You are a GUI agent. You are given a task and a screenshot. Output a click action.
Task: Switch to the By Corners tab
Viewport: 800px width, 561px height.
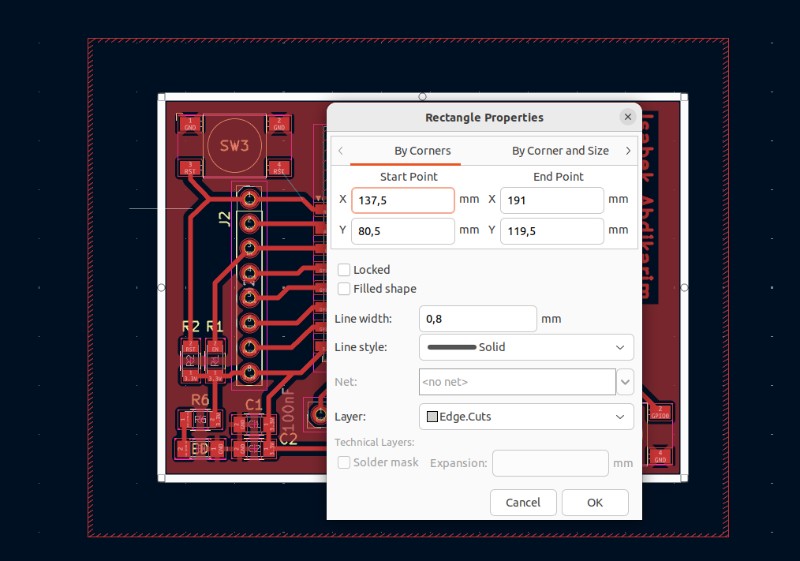[x=422, y=151]
